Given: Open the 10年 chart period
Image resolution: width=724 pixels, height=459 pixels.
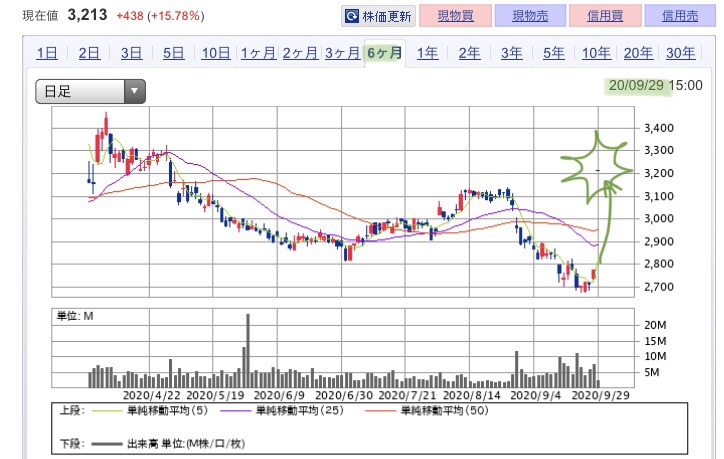Looking at the screenshot, I should click(597, 53).
